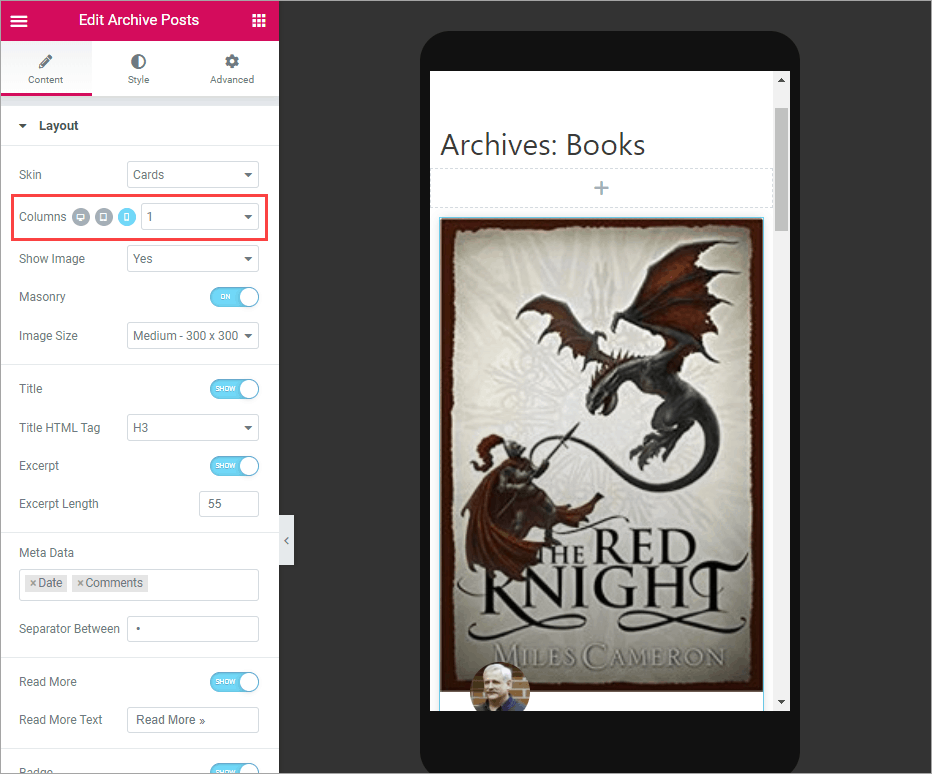Screen dimensions: 932x774
Task: Remove the Date meta data tag
Action: click(33, 583)
